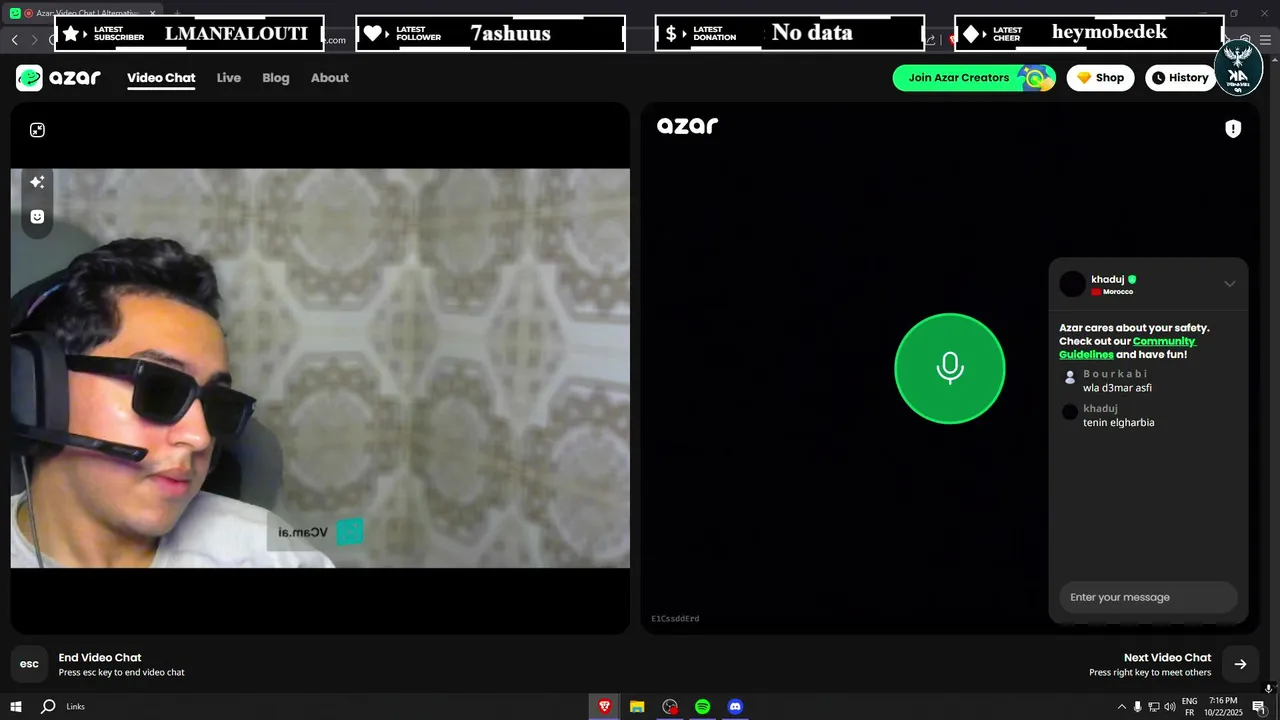Click the local webcam video preview
1280x720 pixels.
point(320,368)
